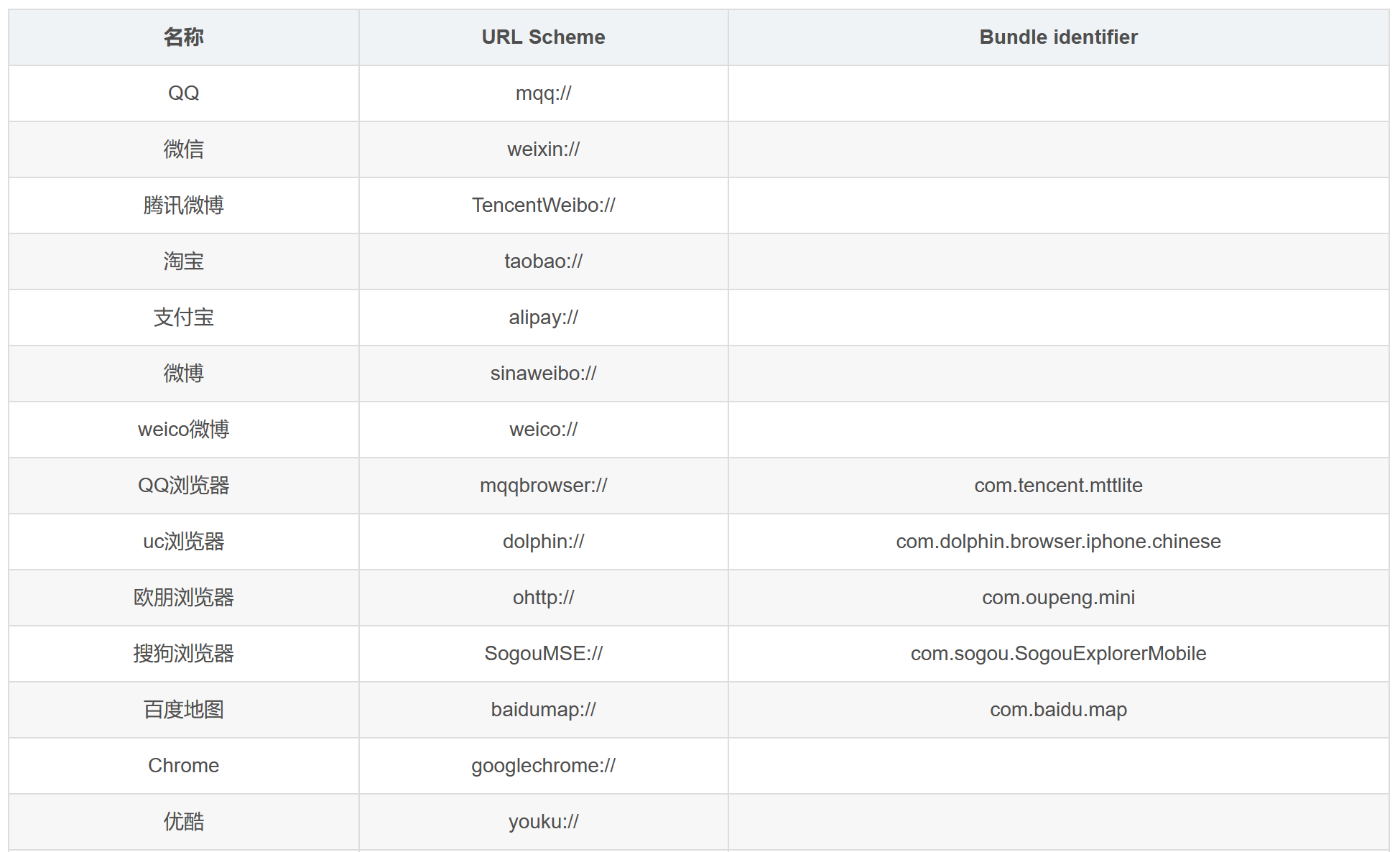This screenshot has width=1400, height=852.
Task: Click the weixin:// scheme cell
Action: pyautogui.click(x=543, y=149)
